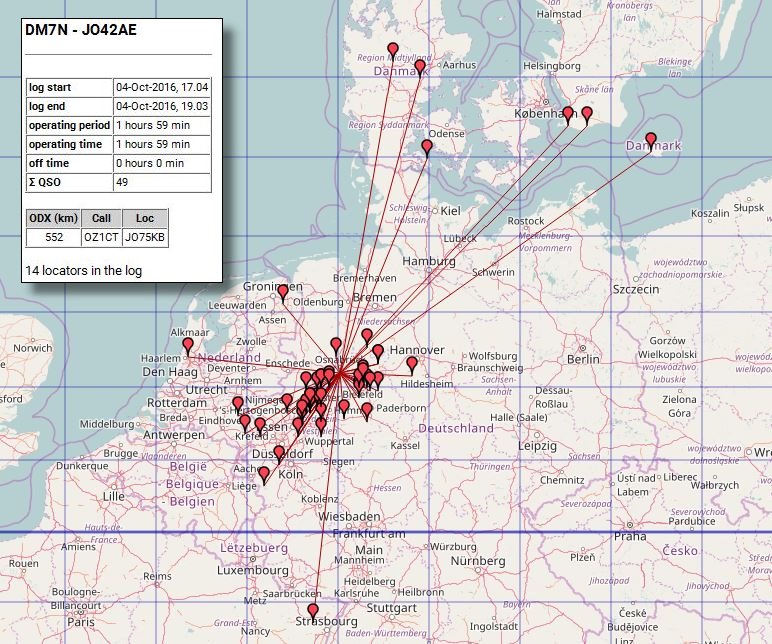This screenshot has width=772, height=644.
Task: Select the marker between Aachen and Köln
Action: pyautogui.click(x=264, y=473)
